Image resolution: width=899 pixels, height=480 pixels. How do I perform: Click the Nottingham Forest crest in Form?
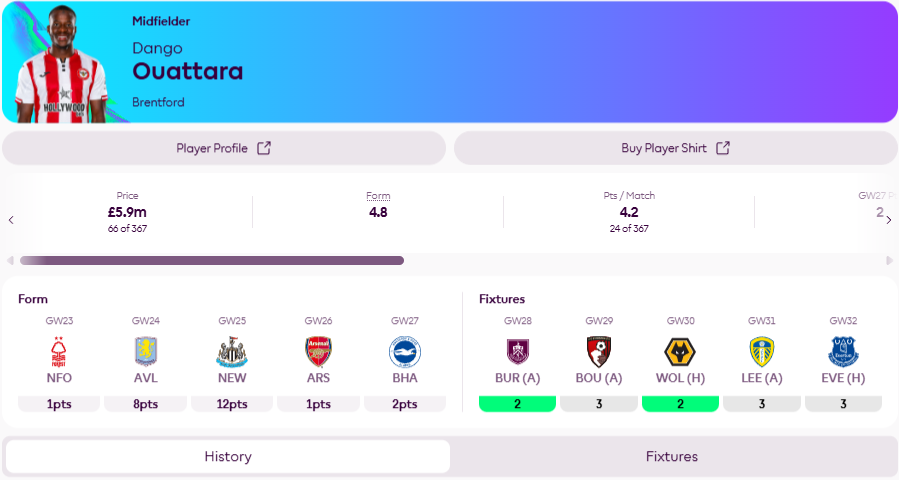point(59,352)
